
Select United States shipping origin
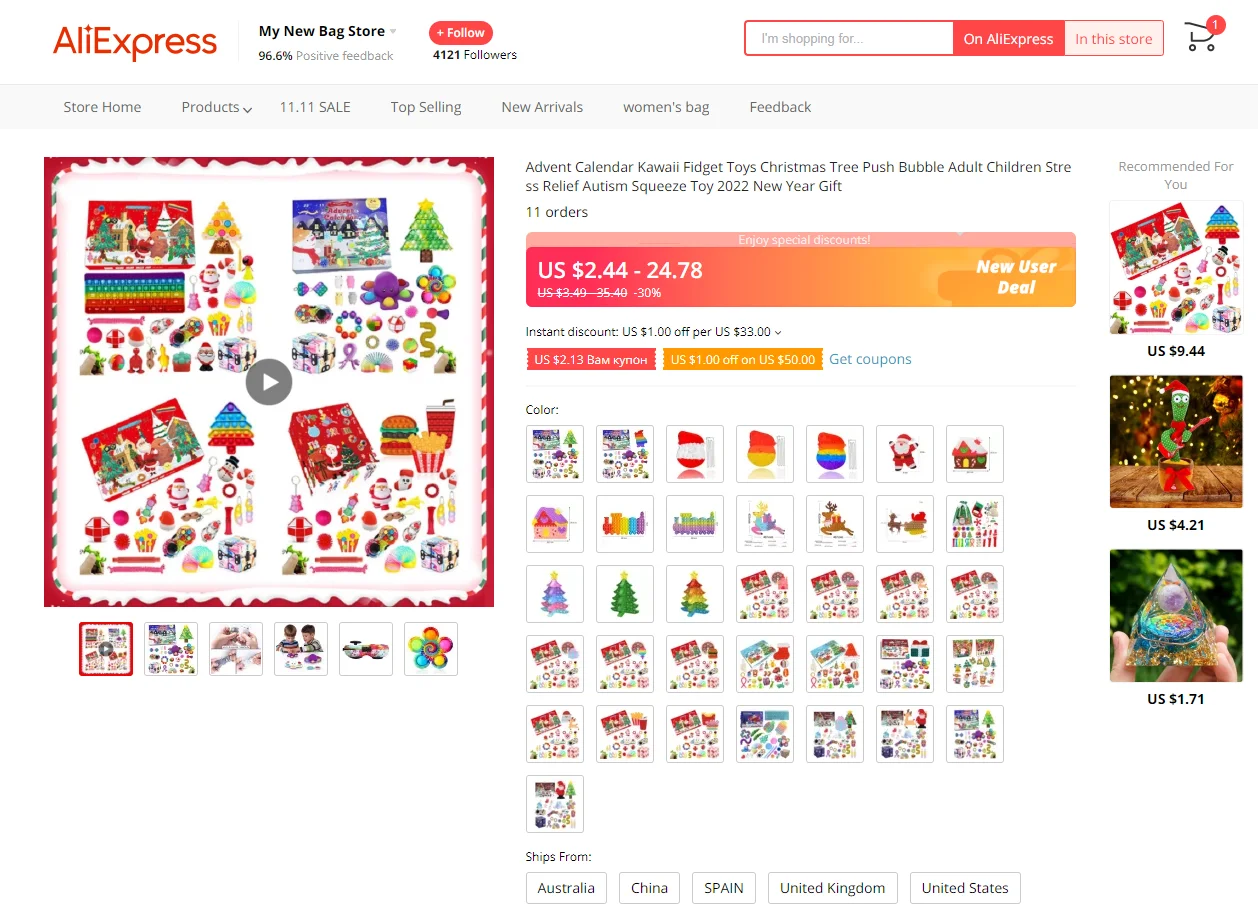[x=965, y=888]
